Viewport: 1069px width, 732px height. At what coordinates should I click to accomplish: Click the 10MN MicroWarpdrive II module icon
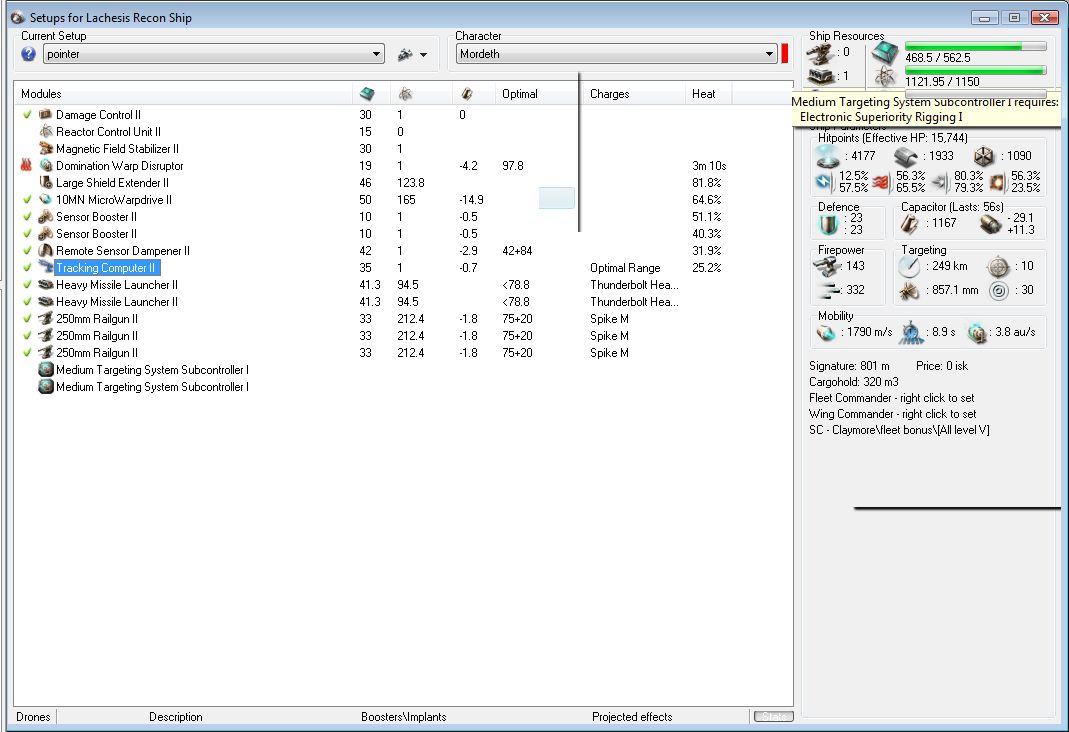(46, 199)
